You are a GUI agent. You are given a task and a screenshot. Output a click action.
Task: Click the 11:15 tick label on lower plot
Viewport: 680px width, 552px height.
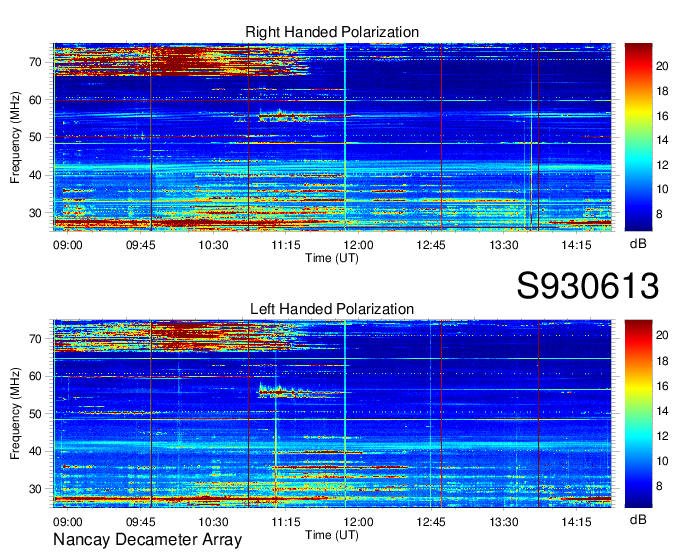286,522
